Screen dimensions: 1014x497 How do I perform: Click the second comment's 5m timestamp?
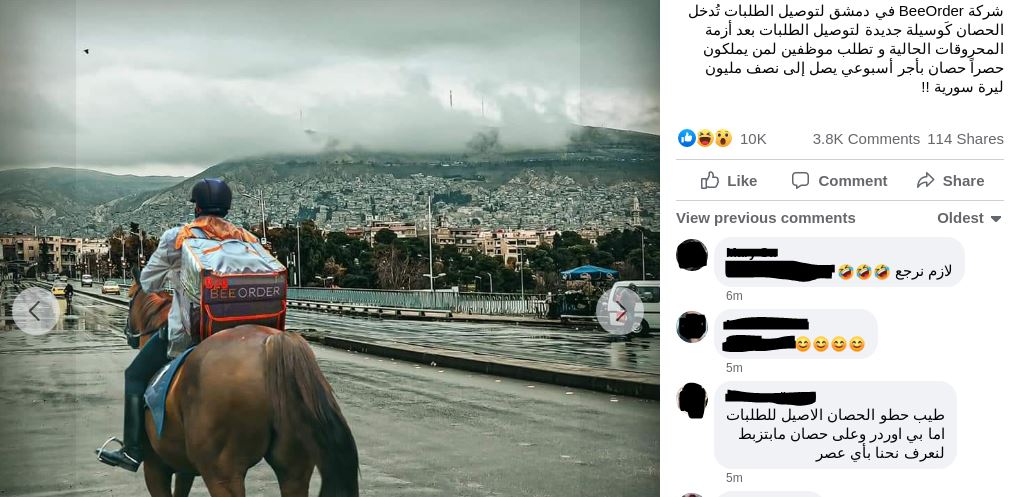734,368
